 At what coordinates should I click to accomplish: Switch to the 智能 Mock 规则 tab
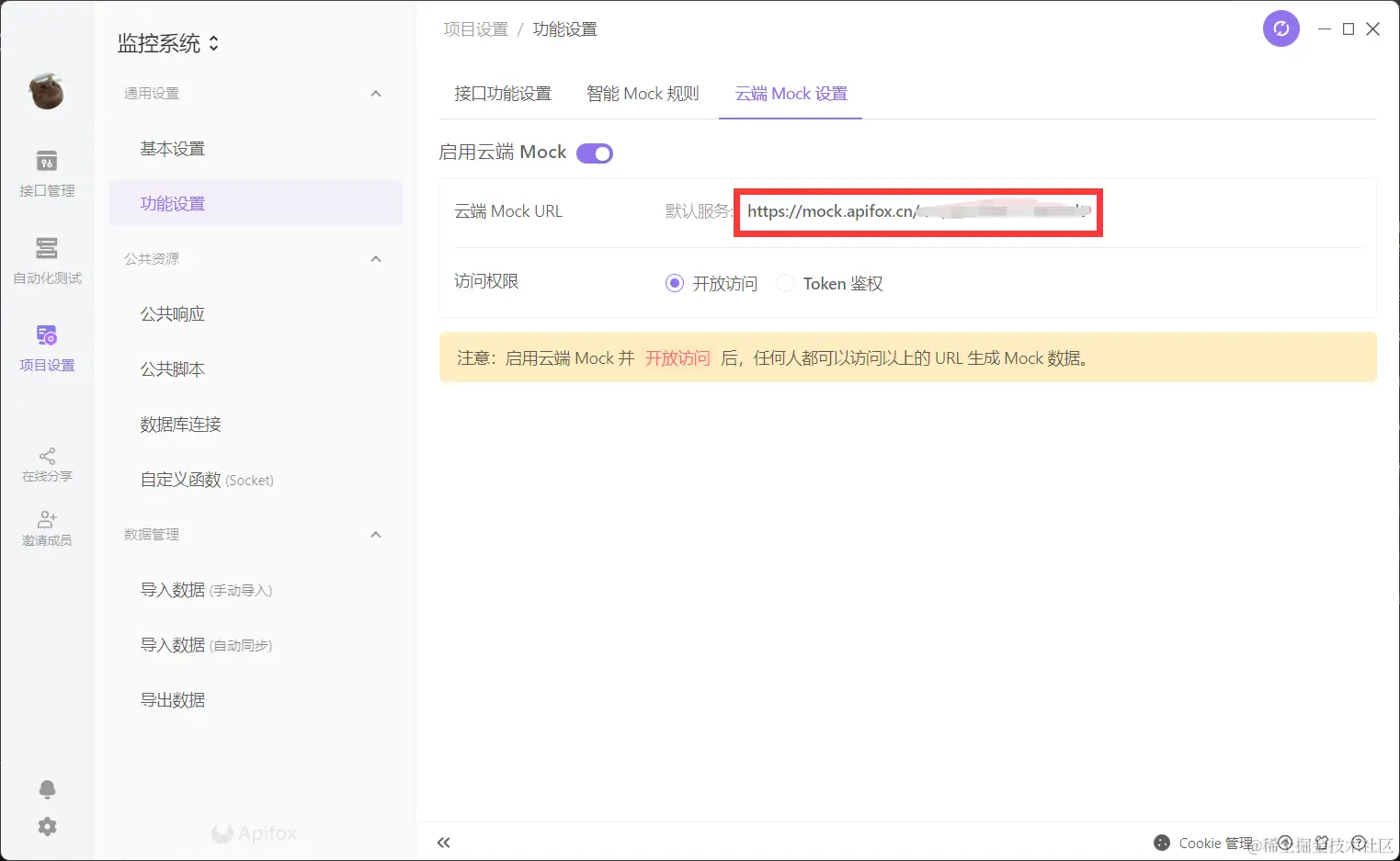click(643, 94)
